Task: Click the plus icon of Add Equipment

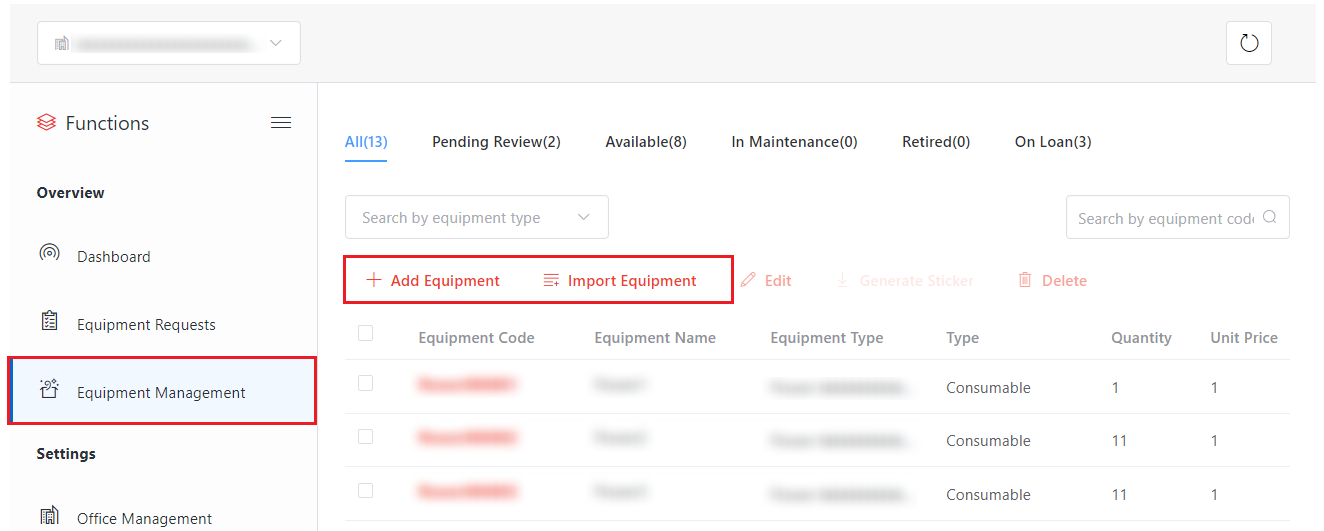Action: click(373, 280)
